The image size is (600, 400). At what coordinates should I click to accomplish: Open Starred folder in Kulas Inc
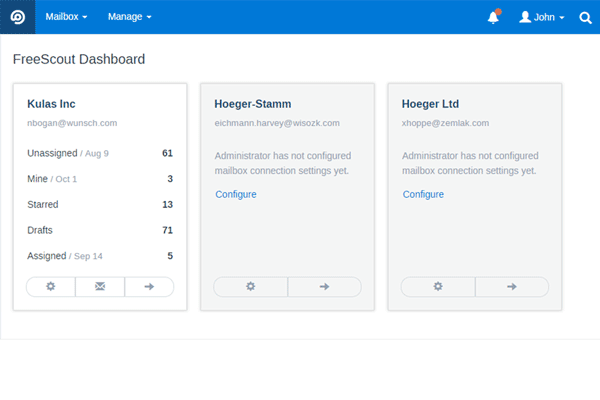coord(100,204)
